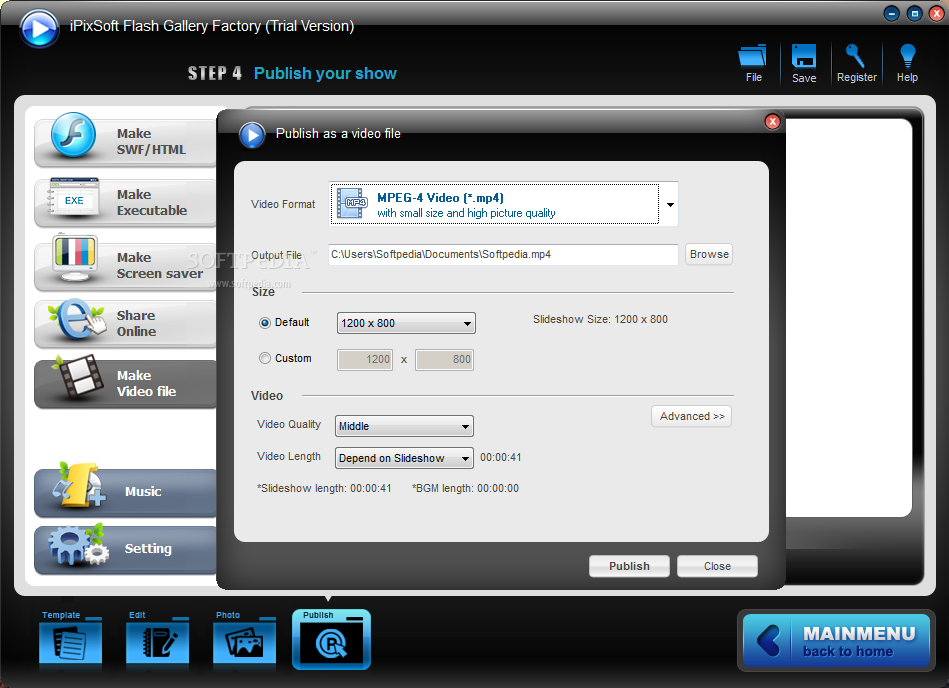Open Setting gears icon
The image size is (949, 688).
pos(78,545)
